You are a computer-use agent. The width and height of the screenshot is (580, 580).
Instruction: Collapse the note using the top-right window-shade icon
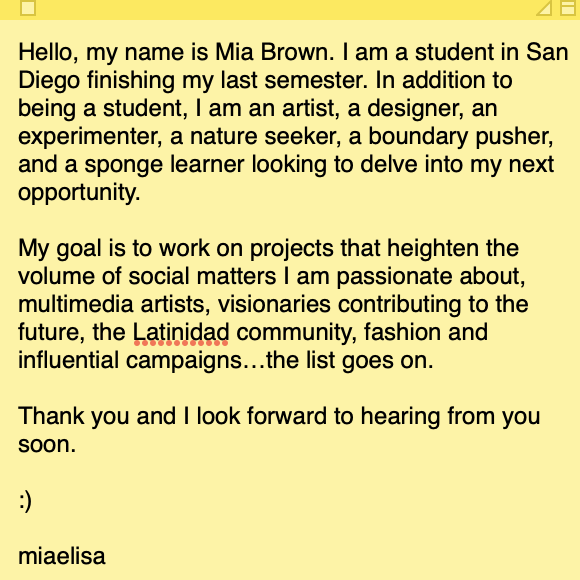pyautogui.click(x=568, y=8)
